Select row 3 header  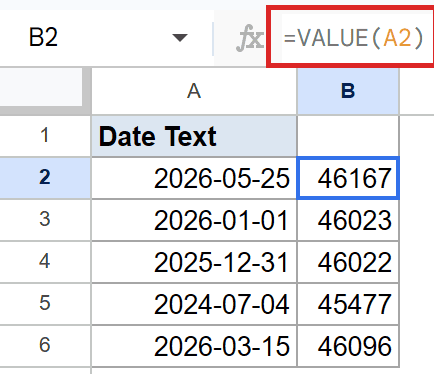tap(45, 220)
